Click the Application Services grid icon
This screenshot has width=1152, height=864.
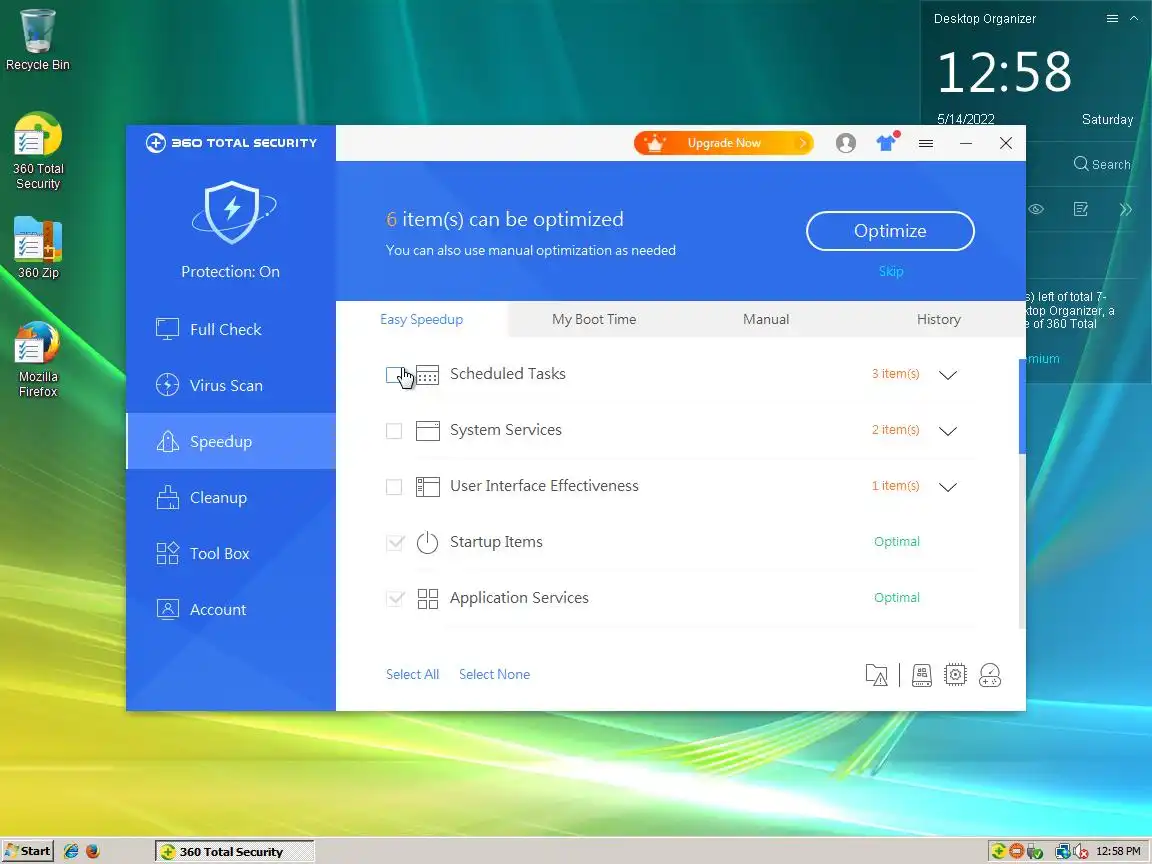coord(428,599)
